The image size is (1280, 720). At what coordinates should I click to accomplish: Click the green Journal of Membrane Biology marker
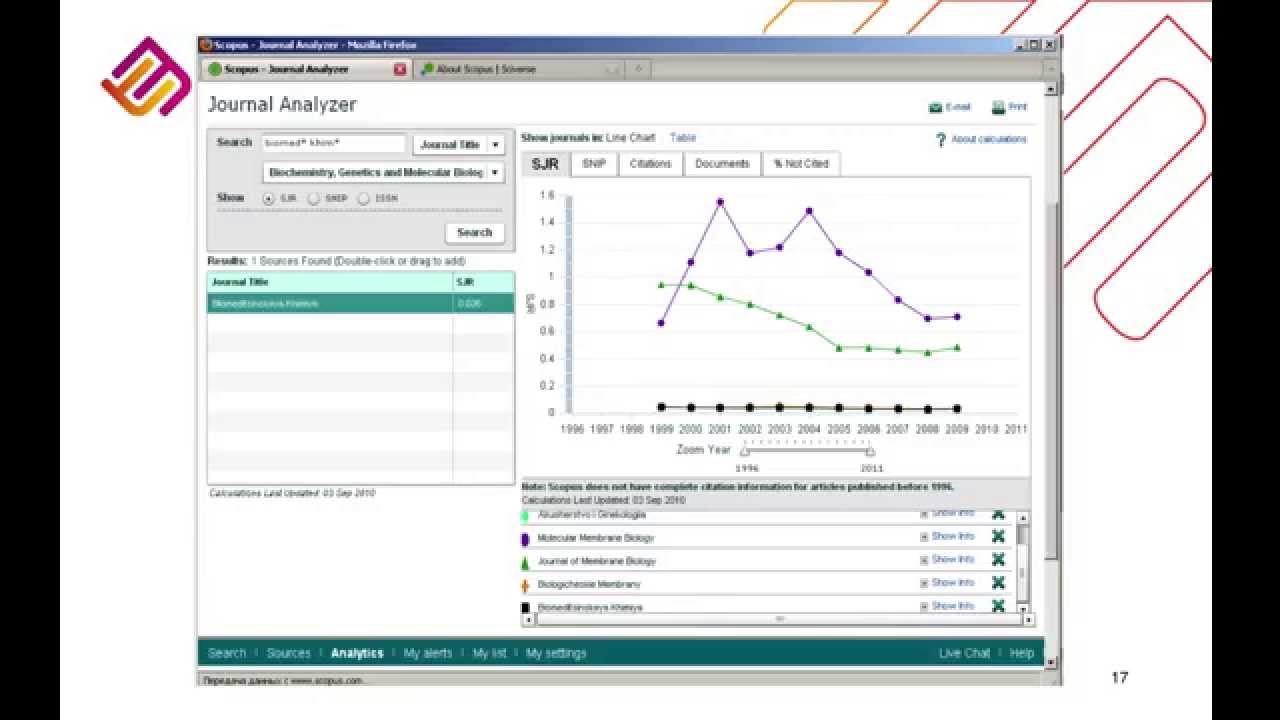525,562
